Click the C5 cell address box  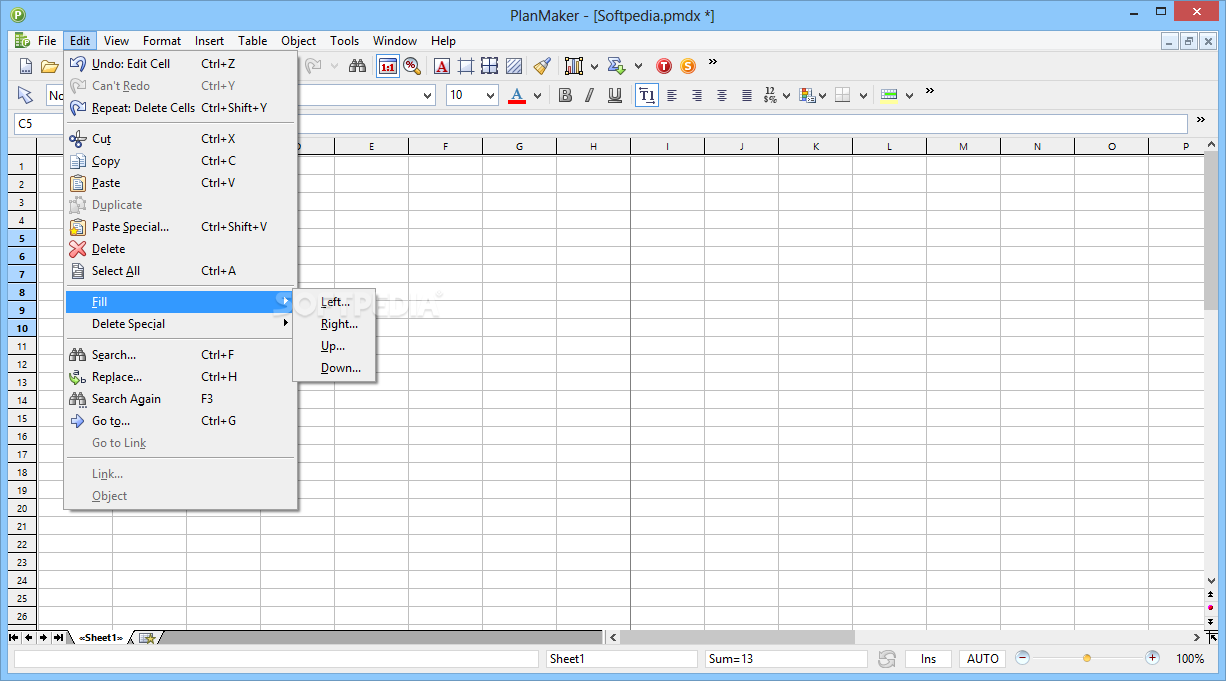click(x=40, y=124)
